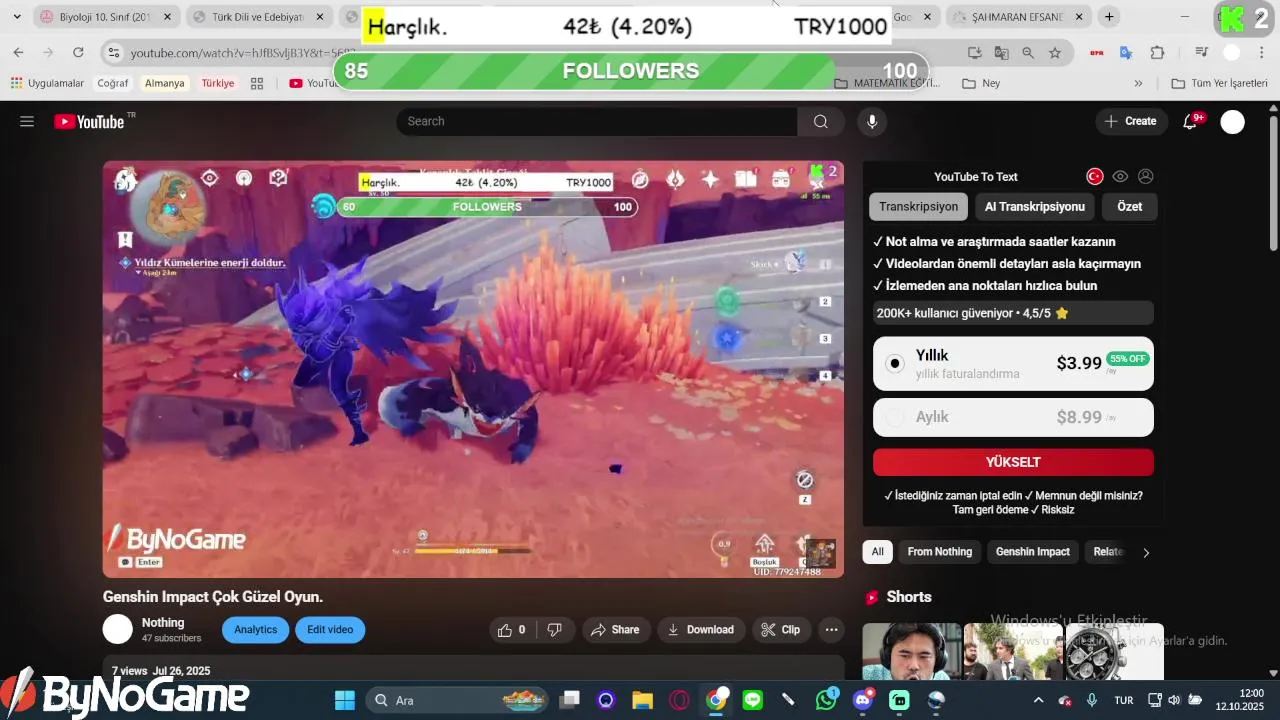Dislike the video with thumbs down
The image size is (1280, 720).
click(554, 630)
